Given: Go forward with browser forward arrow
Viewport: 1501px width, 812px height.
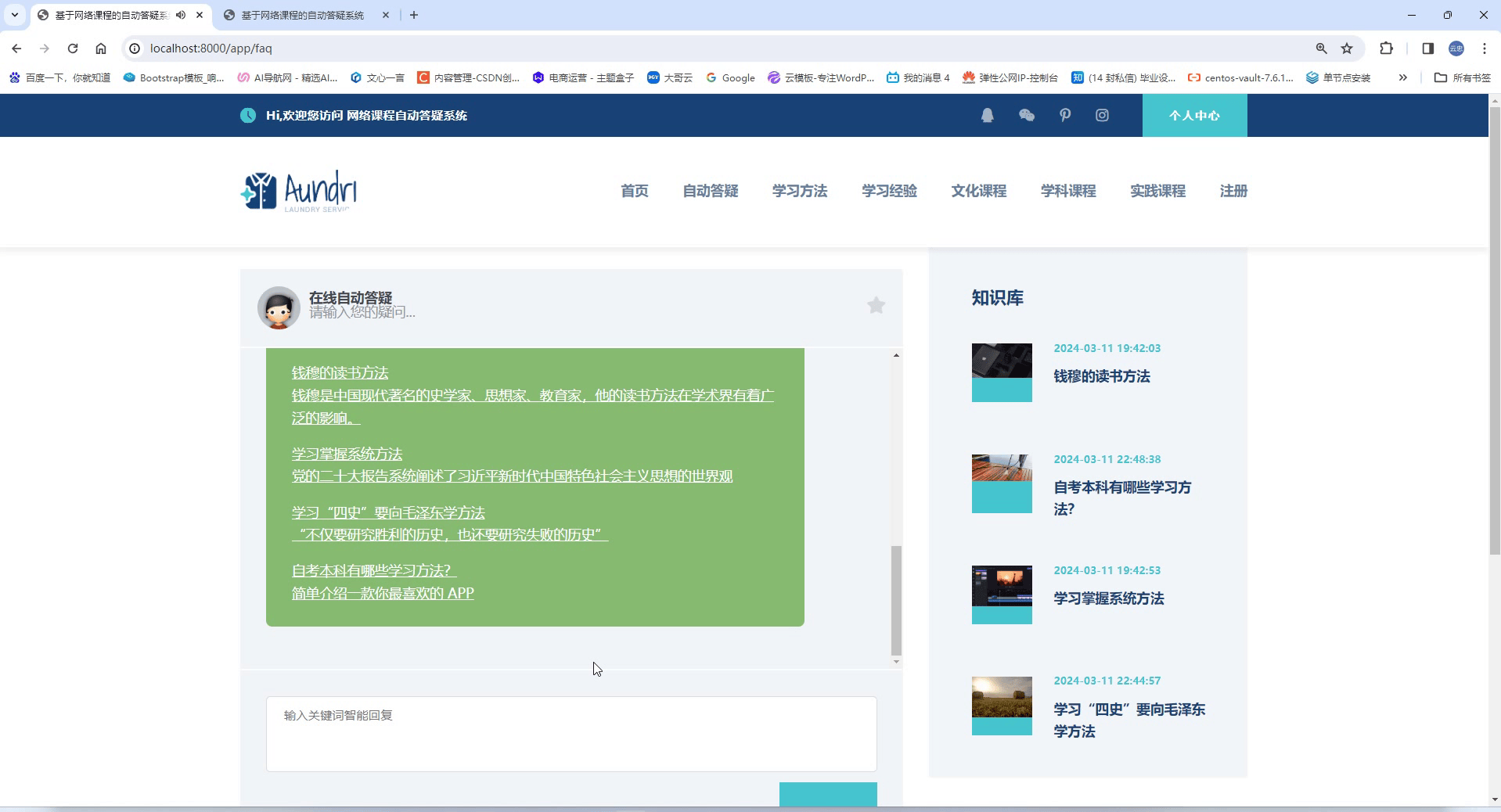Looking at the screenshot, I should coord(45,49).
